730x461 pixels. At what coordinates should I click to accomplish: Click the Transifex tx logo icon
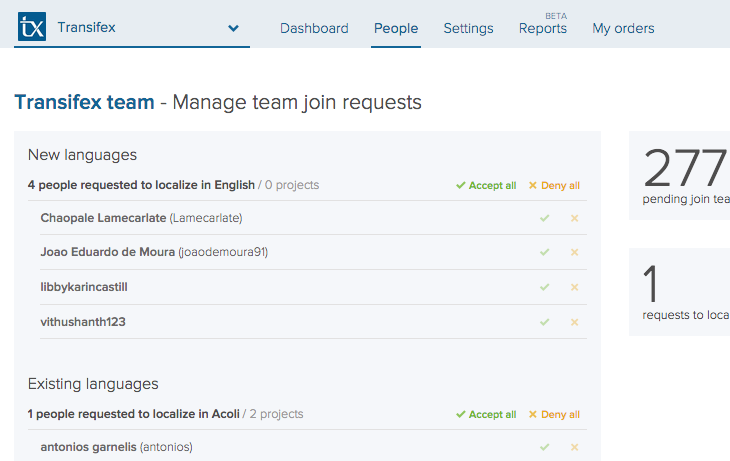point(32,27)
